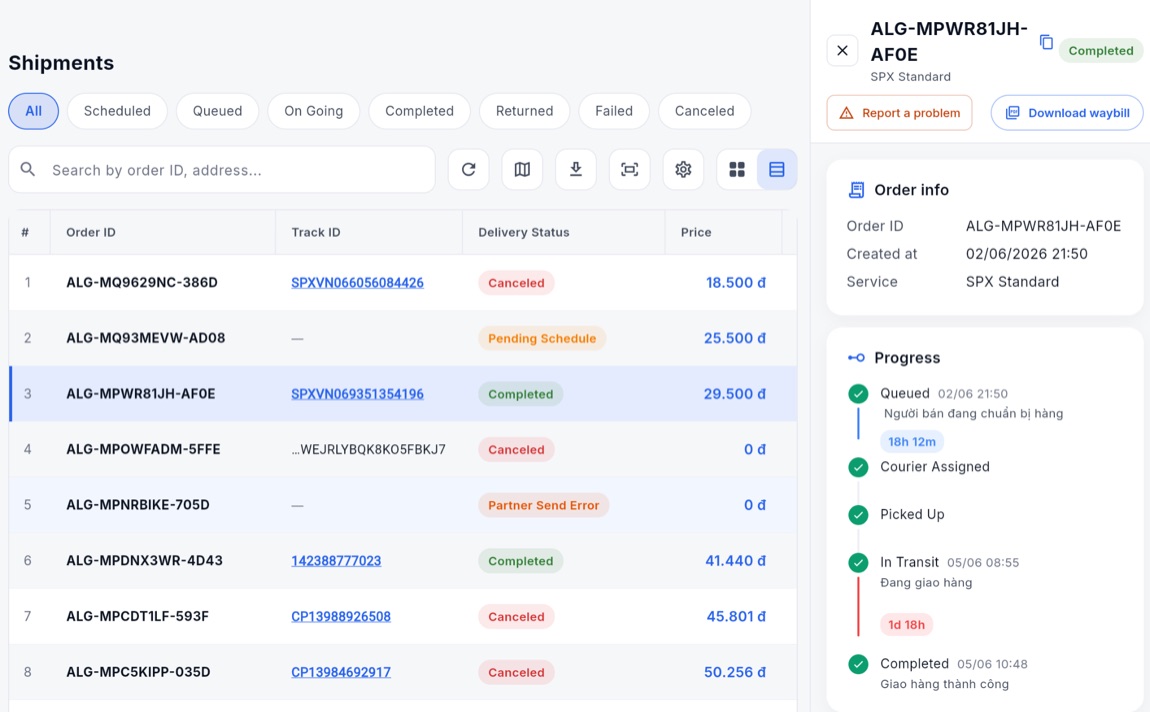Click truncated track ID WEJRLYBQK8KO5FBKJ7

[368, 449]
